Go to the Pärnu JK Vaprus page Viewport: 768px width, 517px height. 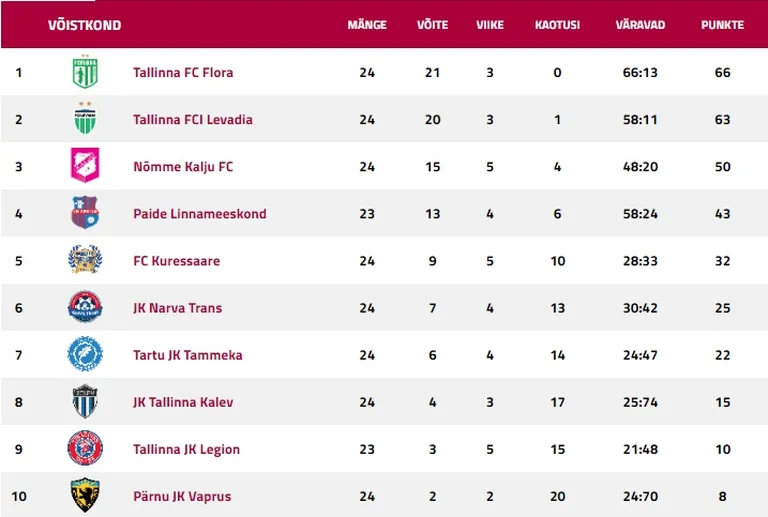(182, 496)
